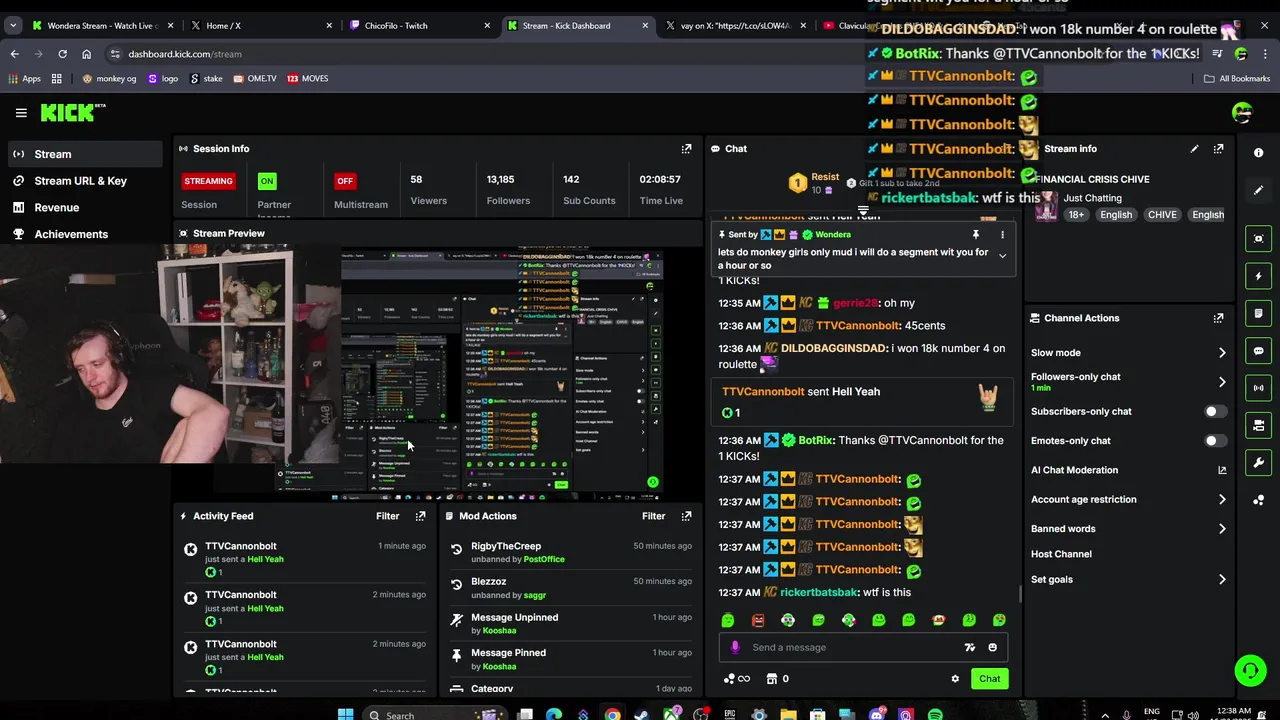
Task: Toggle the Multistream OFF indicator
Action: click(345, 181)
